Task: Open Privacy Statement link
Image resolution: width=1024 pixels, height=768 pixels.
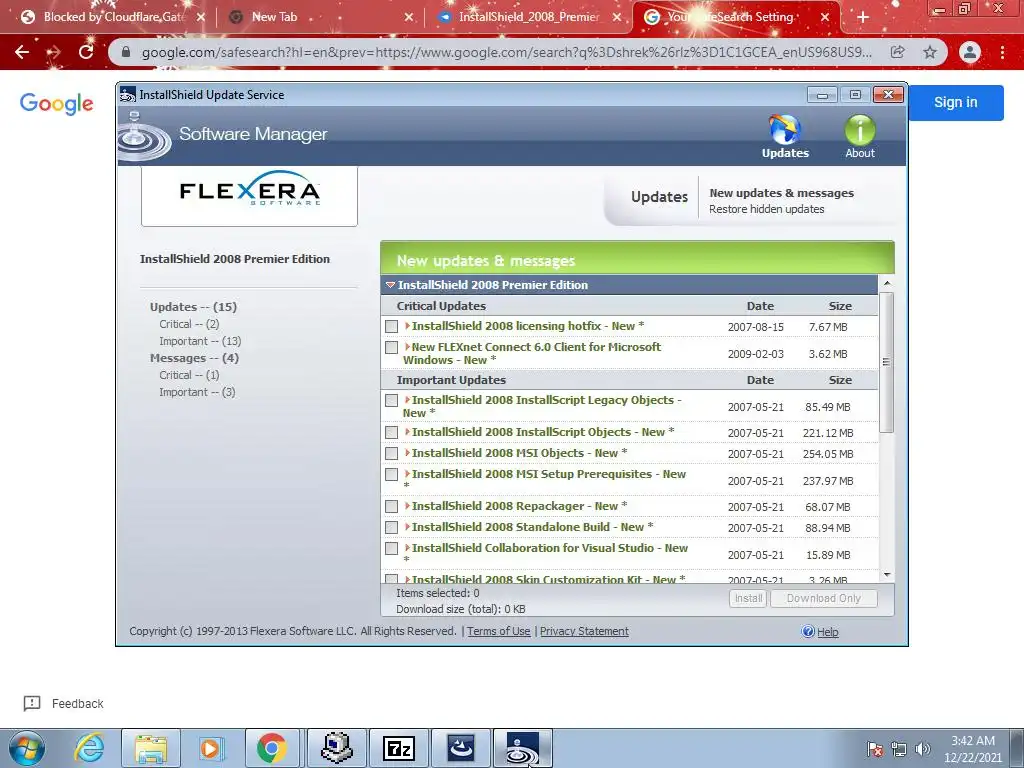Action: 584,632
